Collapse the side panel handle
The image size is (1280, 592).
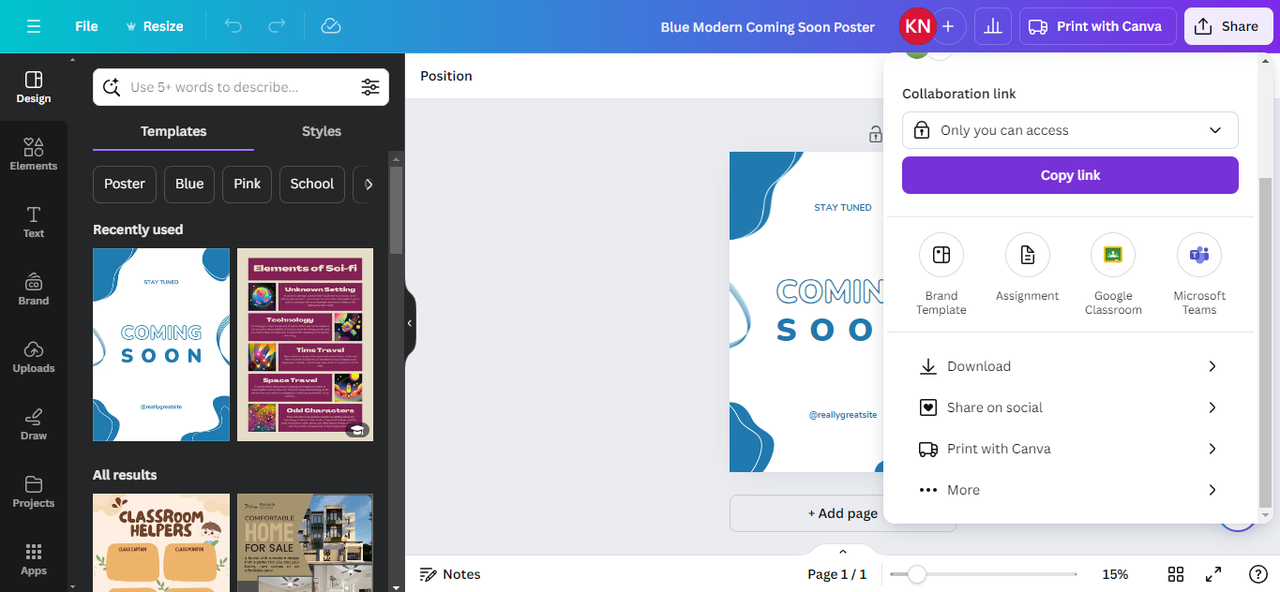tap(410, 323)
